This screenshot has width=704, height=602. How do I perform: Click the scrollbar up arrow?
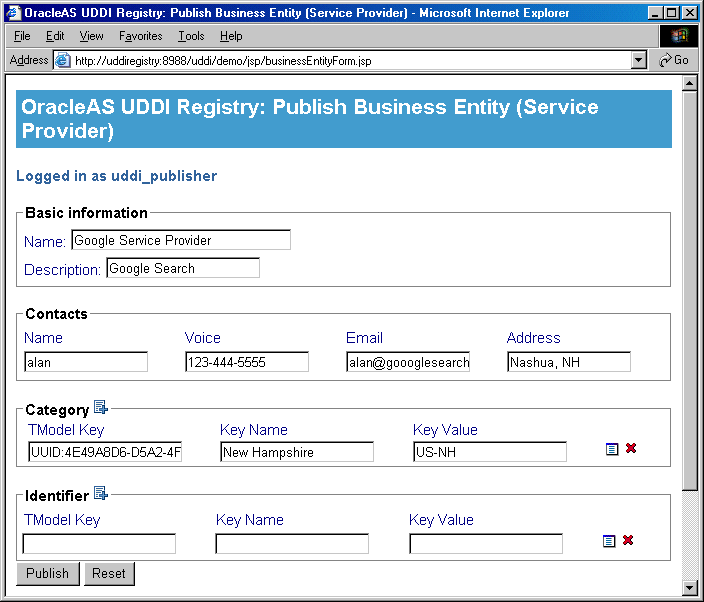(x=689, y=83)
